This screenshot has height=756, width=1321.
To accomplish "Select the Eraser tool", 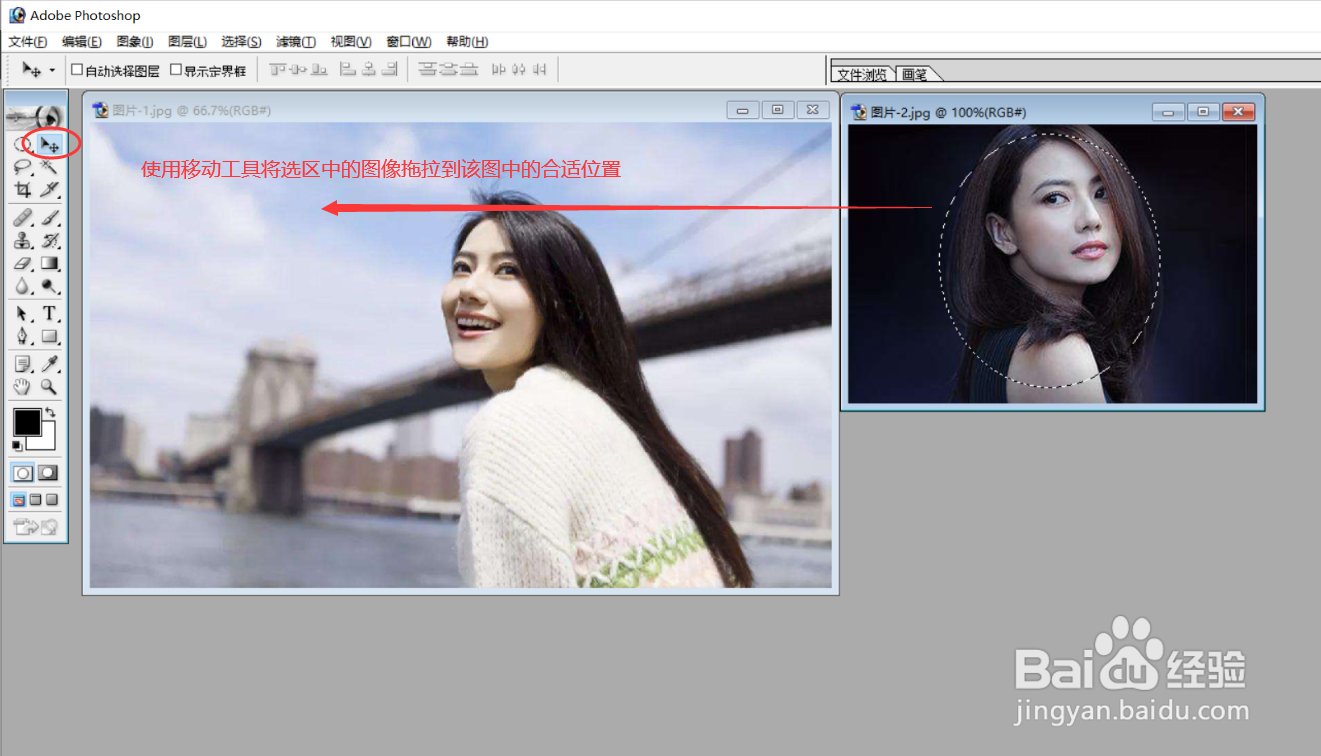I will [21, 263].
